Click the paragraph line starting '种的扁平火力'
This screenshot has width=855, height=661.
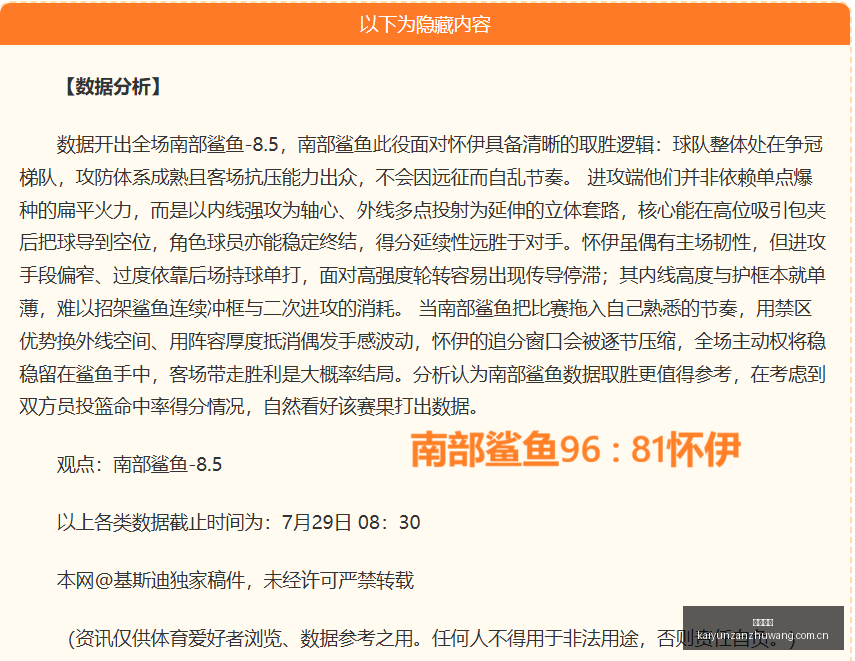pyautogui.click(x=423, y=210)
